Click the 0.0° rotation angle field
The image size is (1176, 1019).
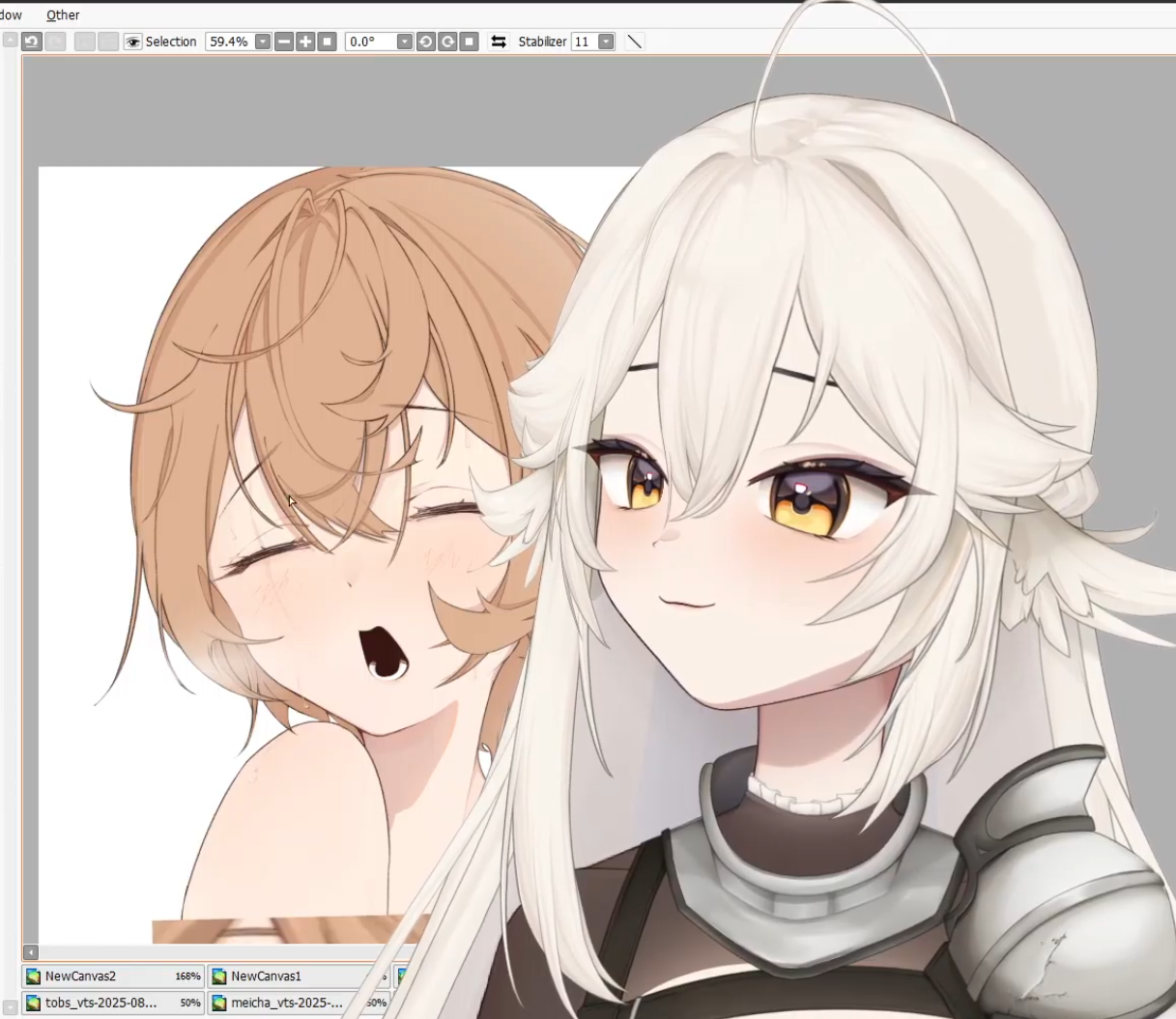pos(371,42)
